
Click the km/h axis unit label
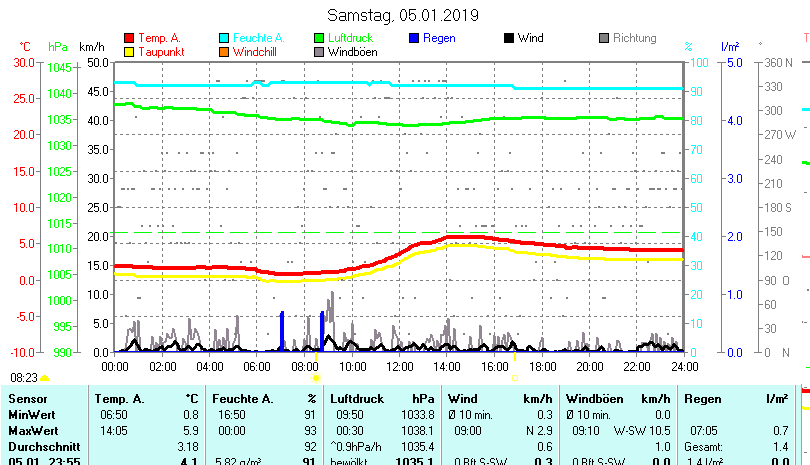click(91, 47)
